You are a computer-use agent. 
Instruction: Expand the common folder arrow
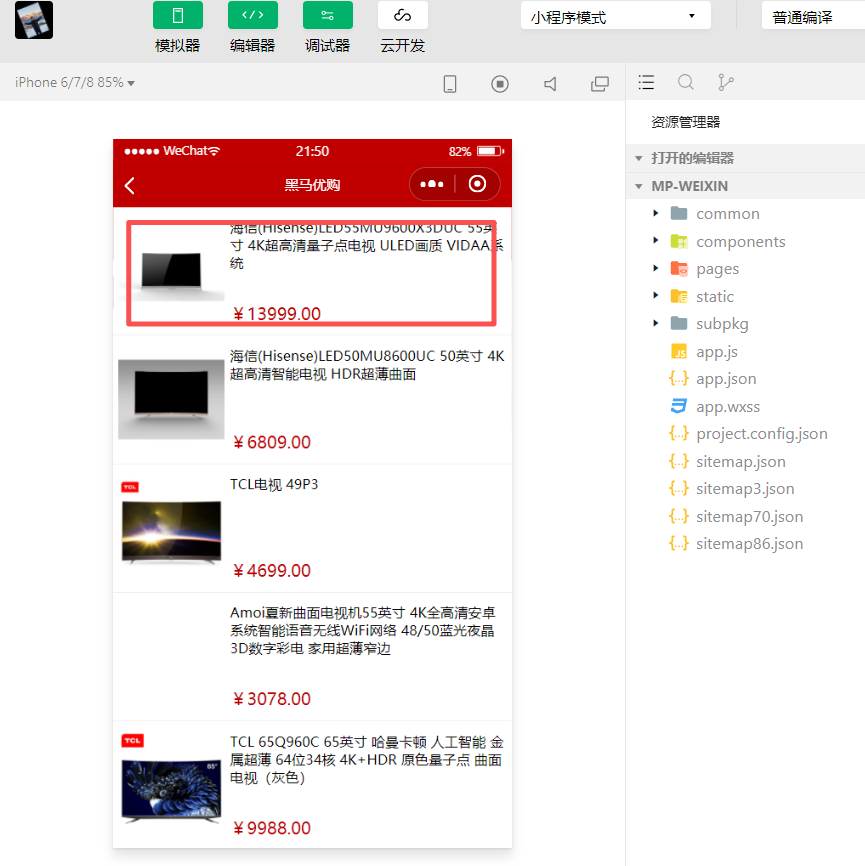pos(656,213)
